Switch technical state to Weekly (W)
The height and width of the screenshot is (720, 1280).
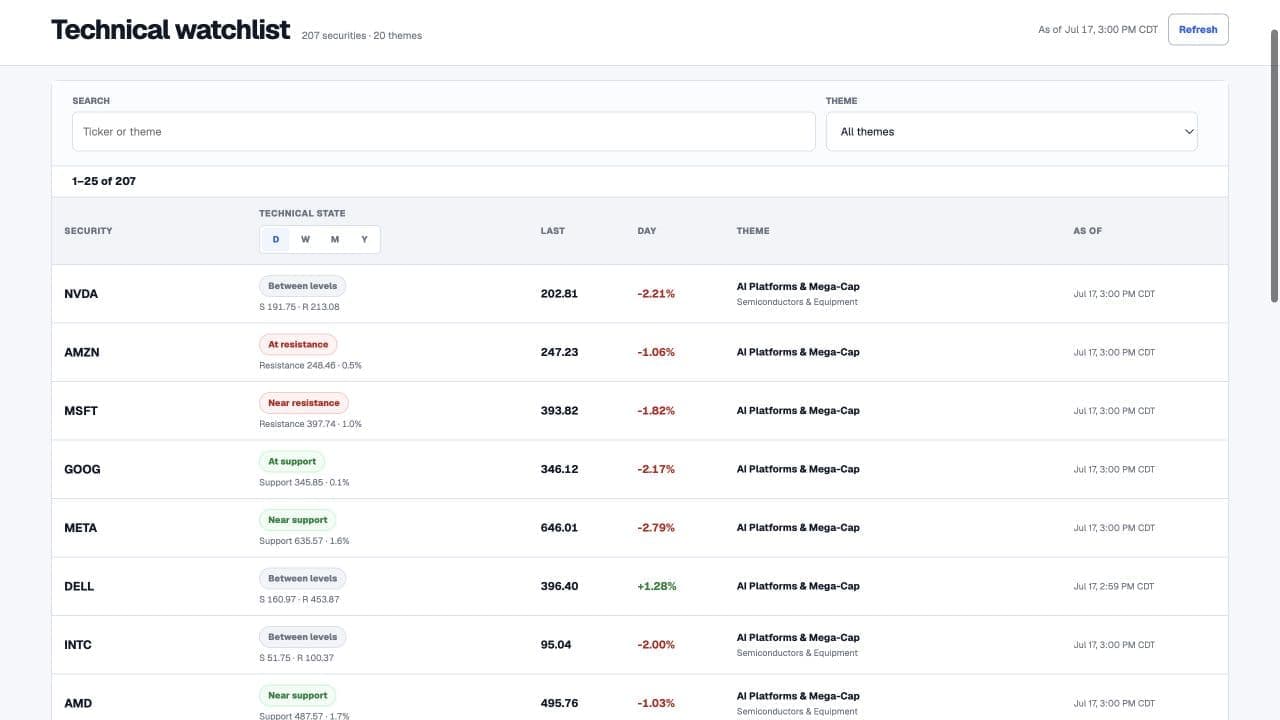pos(305,239)
